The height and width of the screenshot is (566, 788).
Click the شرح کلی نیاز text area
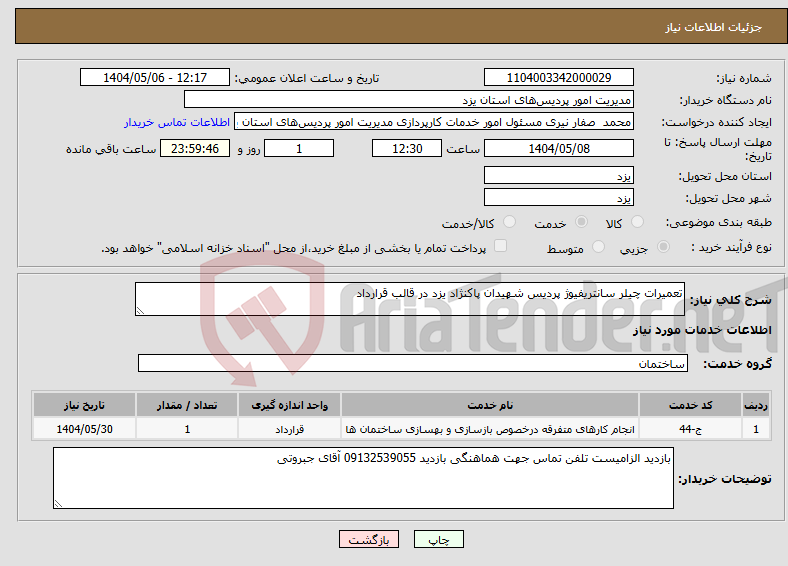410,299
